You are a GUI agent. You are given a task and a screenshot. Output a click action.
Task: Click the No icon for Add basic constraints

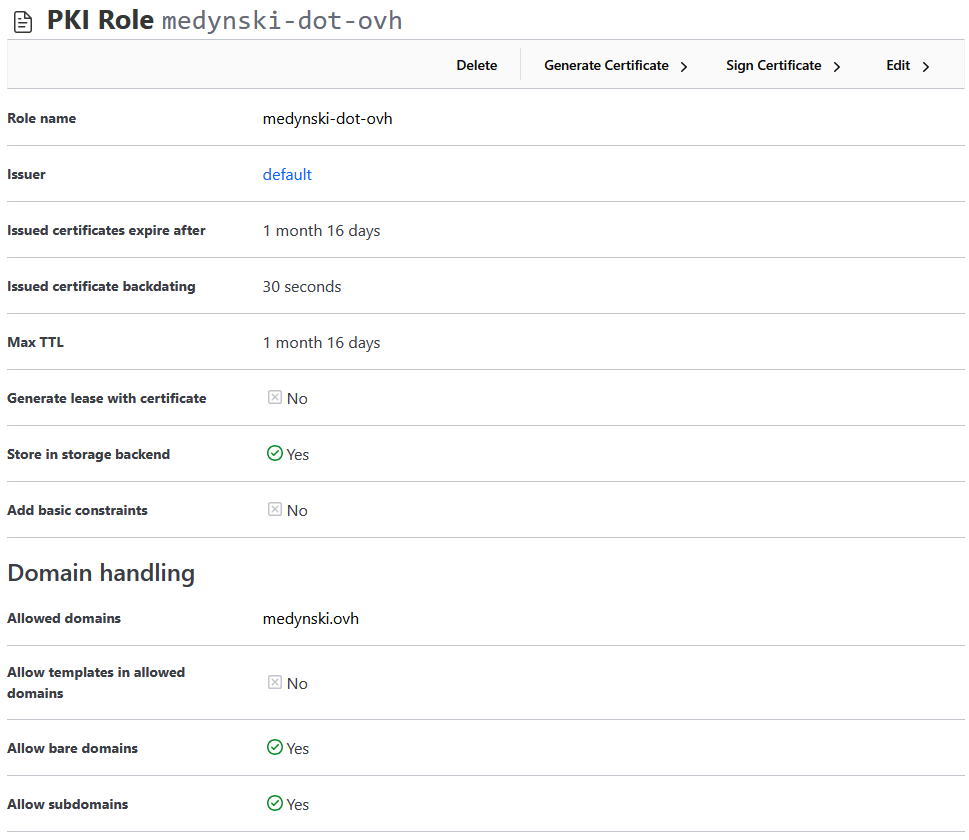point(275,510)
